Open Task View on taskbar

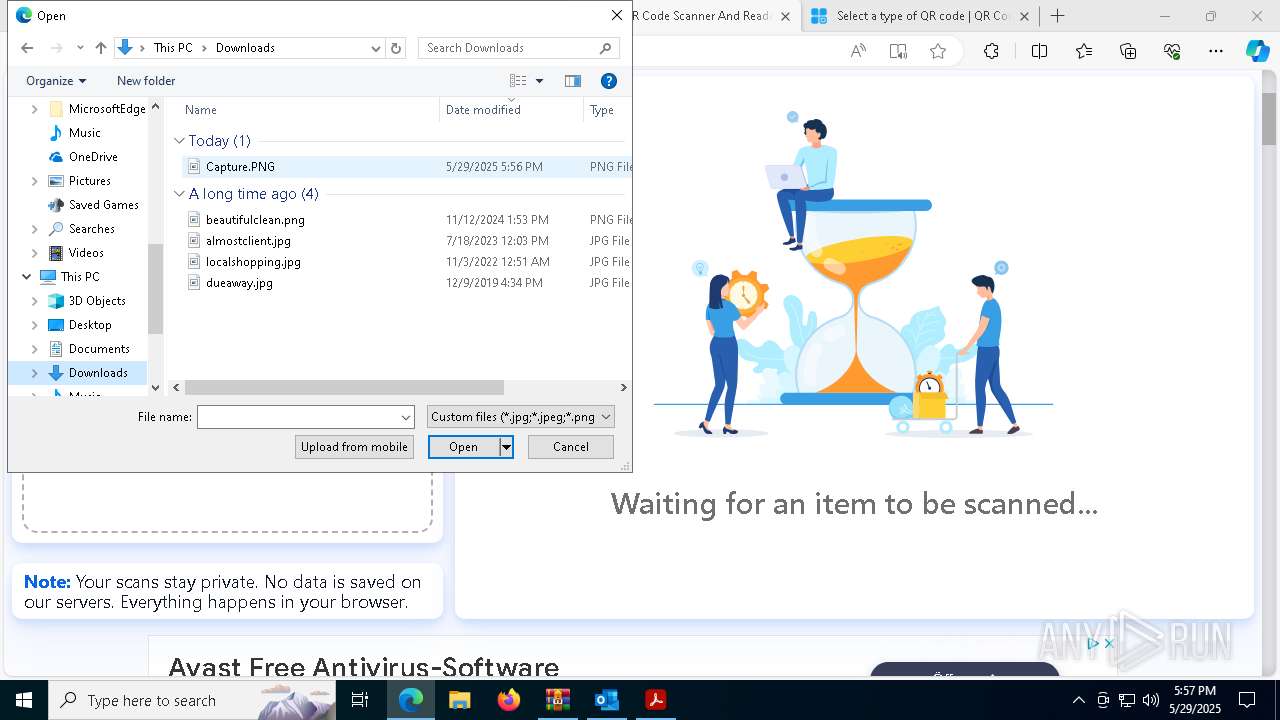point(360,700)
